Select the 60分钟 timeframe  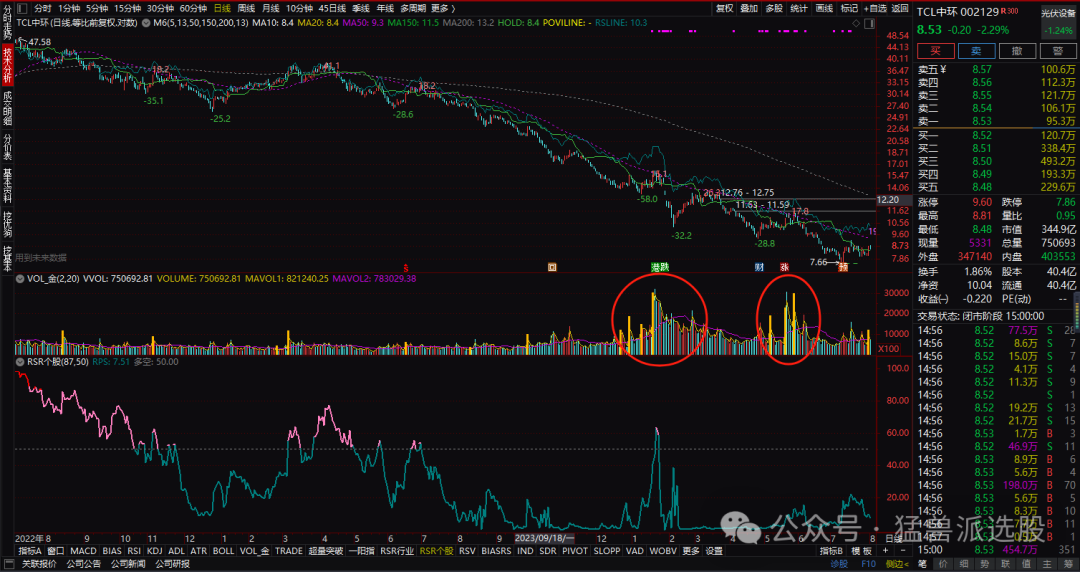click(x=194, y=8)
